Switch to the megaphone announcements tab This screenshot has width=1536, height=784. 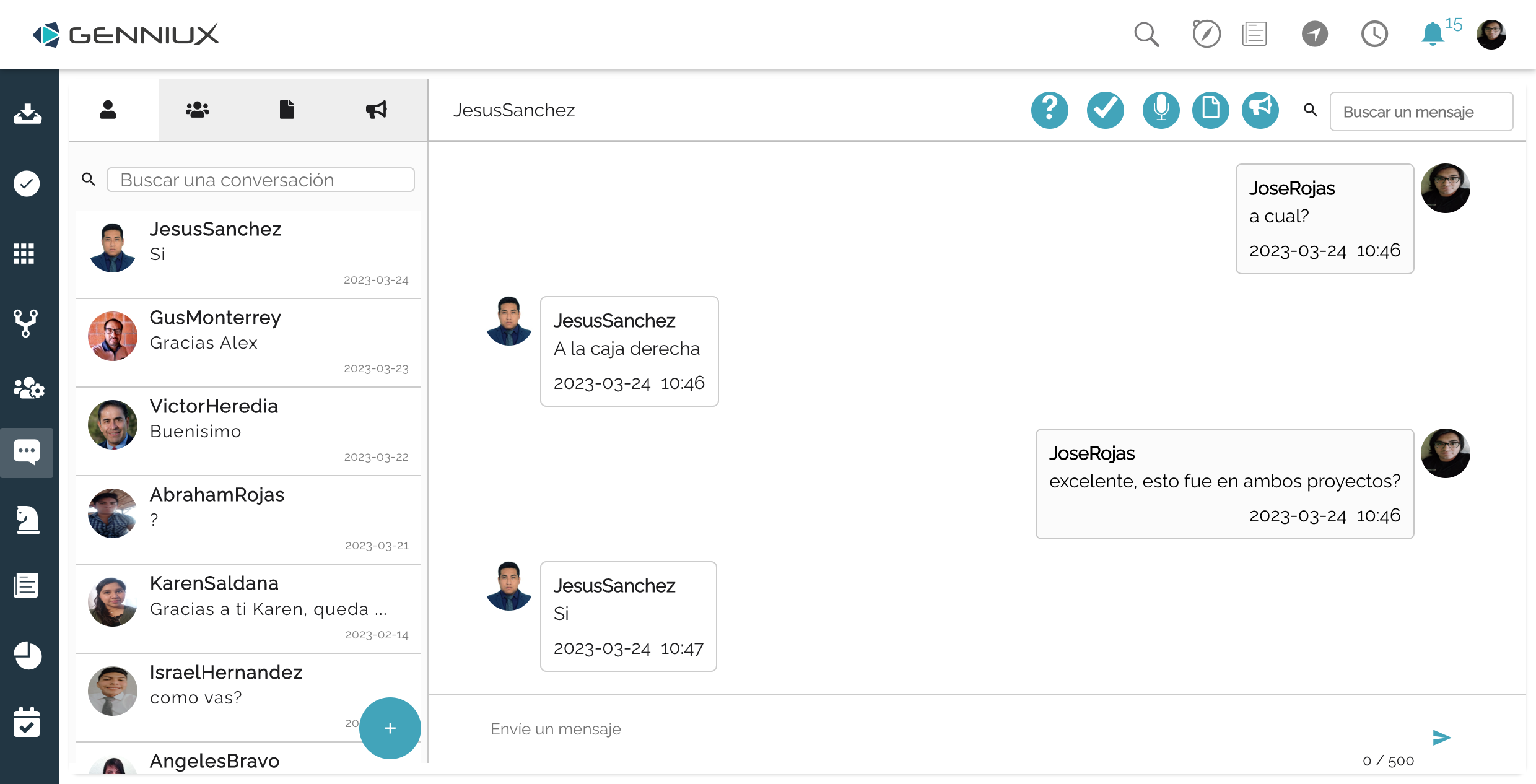(x=376, y=110)
